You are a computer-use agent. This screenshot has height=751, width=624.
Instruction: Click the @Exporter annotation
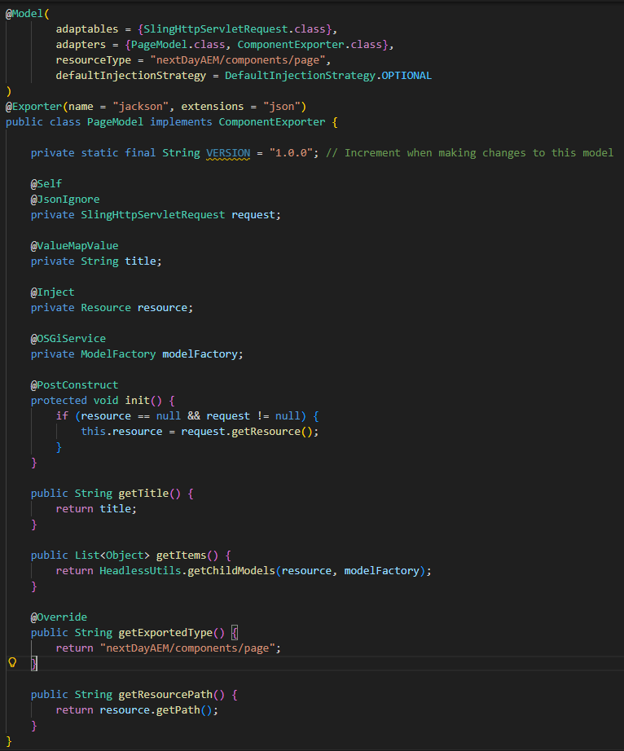point(34,106)
